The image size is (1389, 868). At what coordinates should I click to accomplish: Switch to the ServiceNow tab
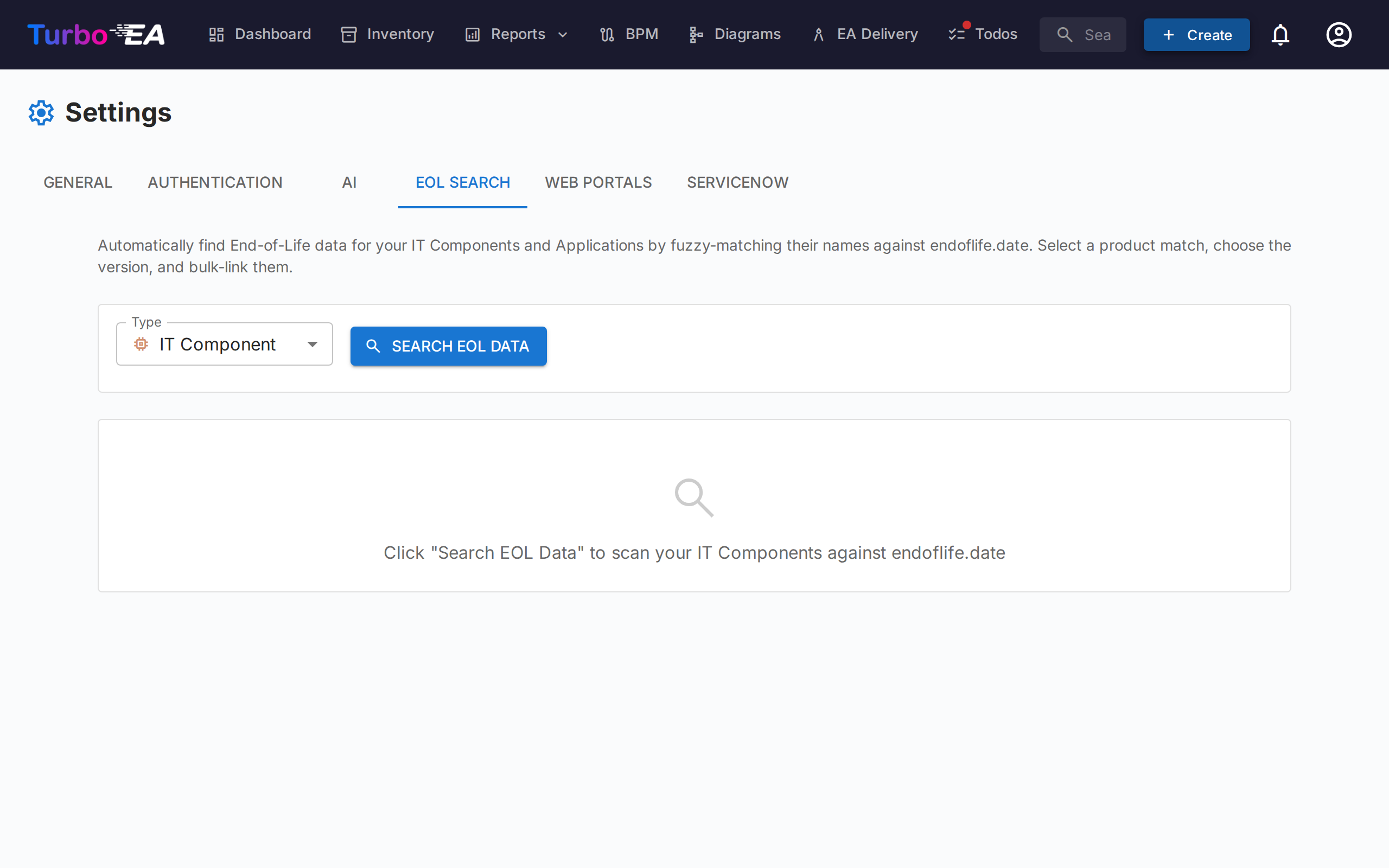click(737, 183)
